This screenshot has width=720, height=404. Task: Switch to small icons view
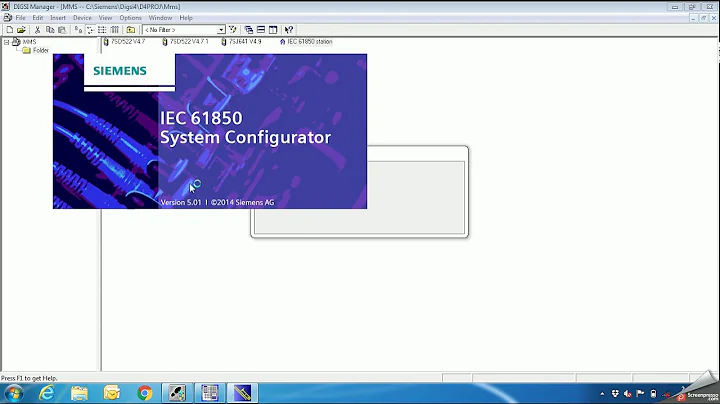pos(90,30)
